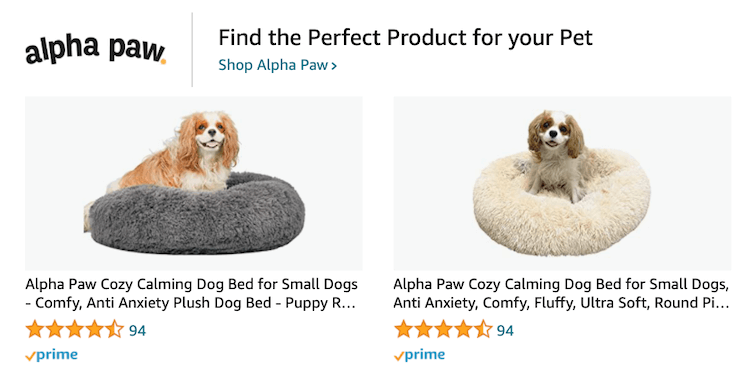Click the half-filled fifth star of the grey bed rating

114,330
